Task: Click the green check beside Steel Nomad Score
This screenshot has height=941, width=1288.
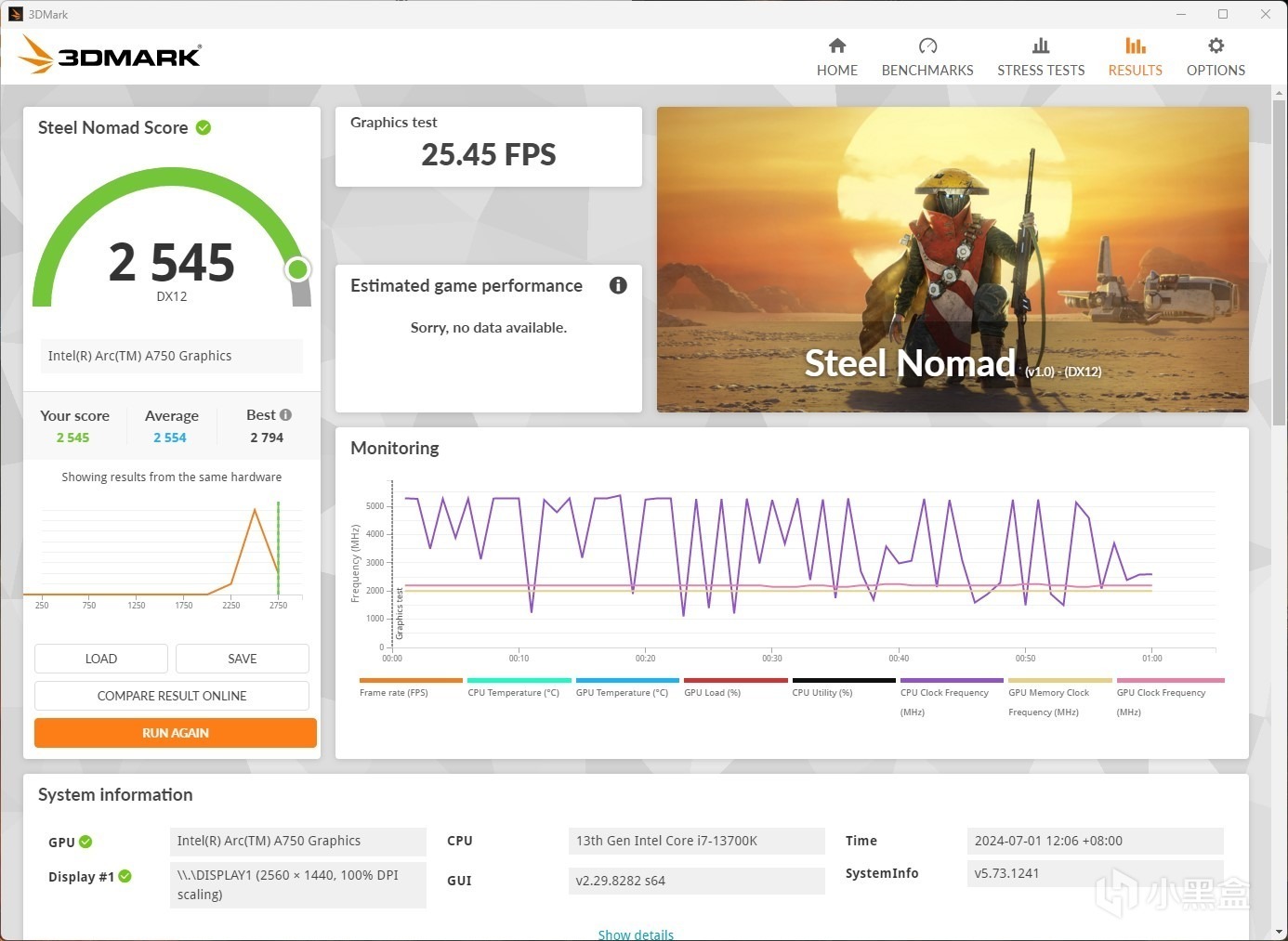Action: pos(204,127)
